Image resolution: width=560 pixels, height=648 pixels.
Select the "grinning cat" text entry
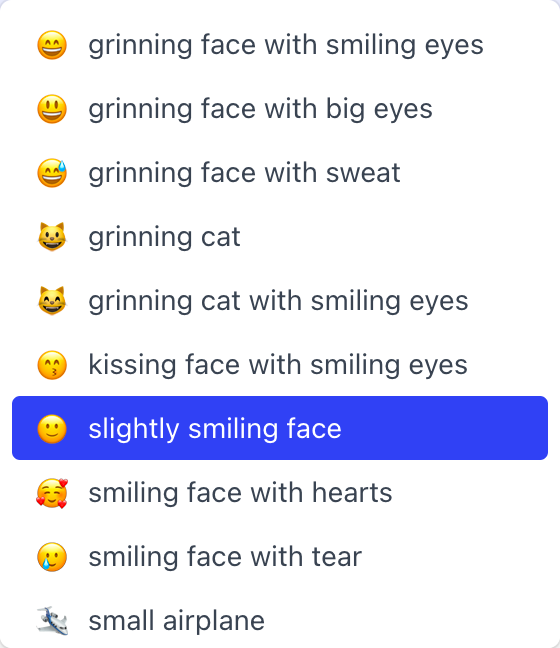[x=164, y=237]
